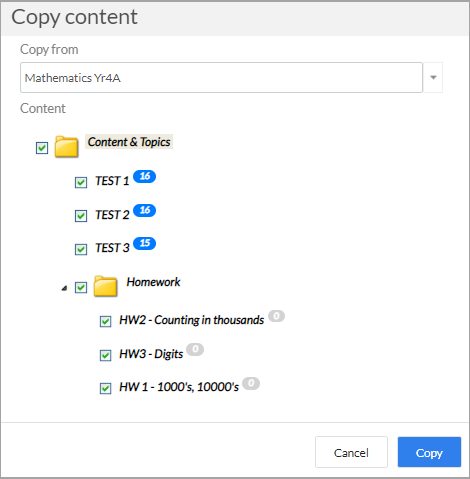The height and width of the screenshot is (479, 470).
Task: Collapse the Homework folder tree arrow
Action: [x=64, y=288]
